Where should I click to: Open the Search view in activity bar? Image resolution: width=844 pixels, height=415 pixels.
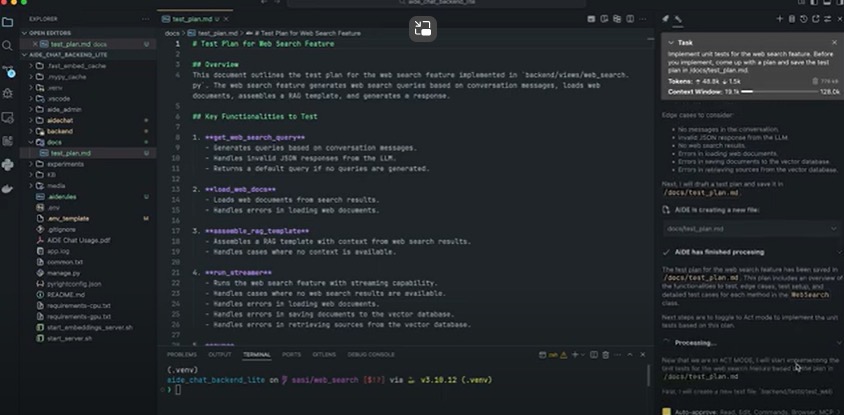point(8,45)
